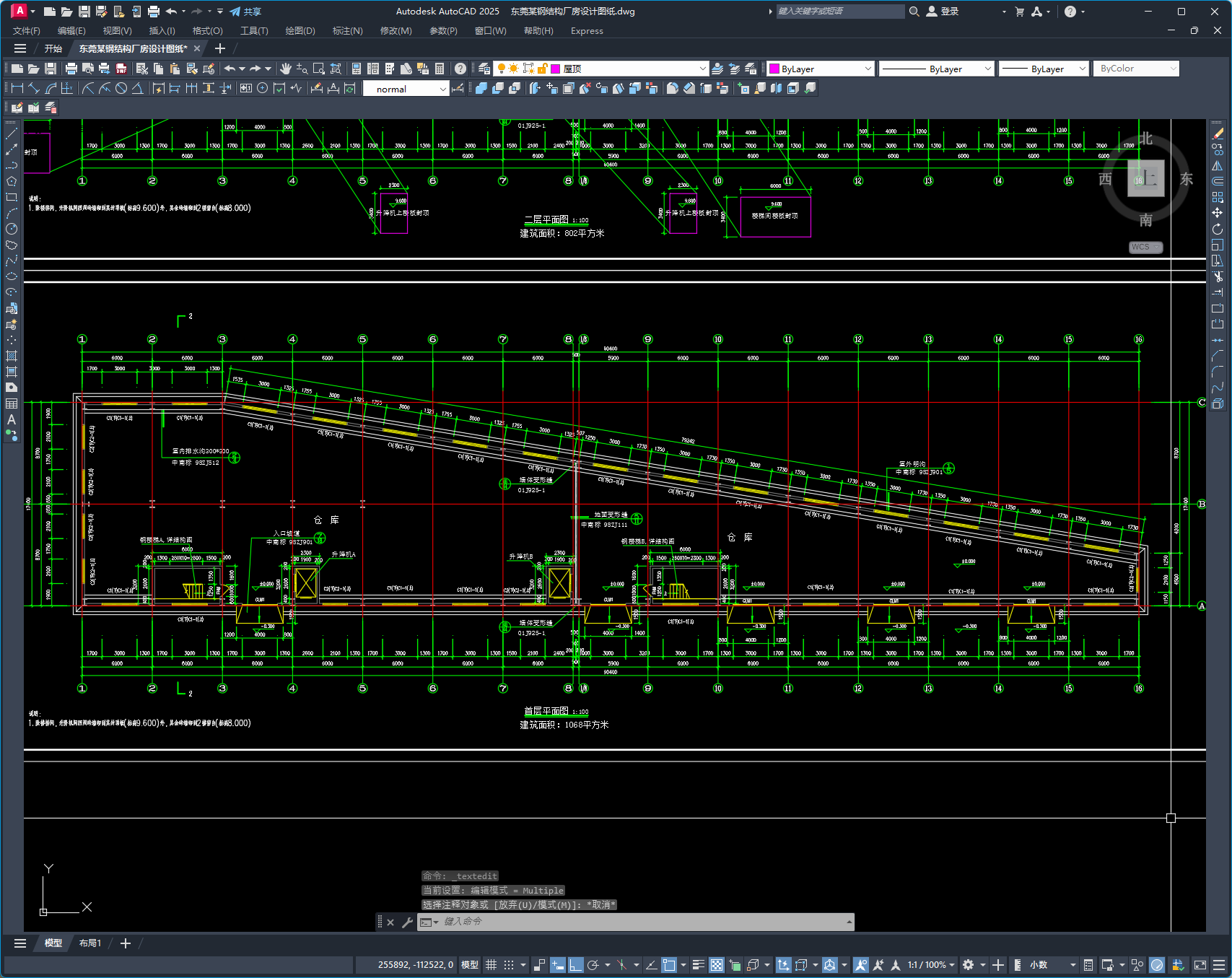Open the normal dimension style dropdown

pyautogui.click(x=406, y=89)
